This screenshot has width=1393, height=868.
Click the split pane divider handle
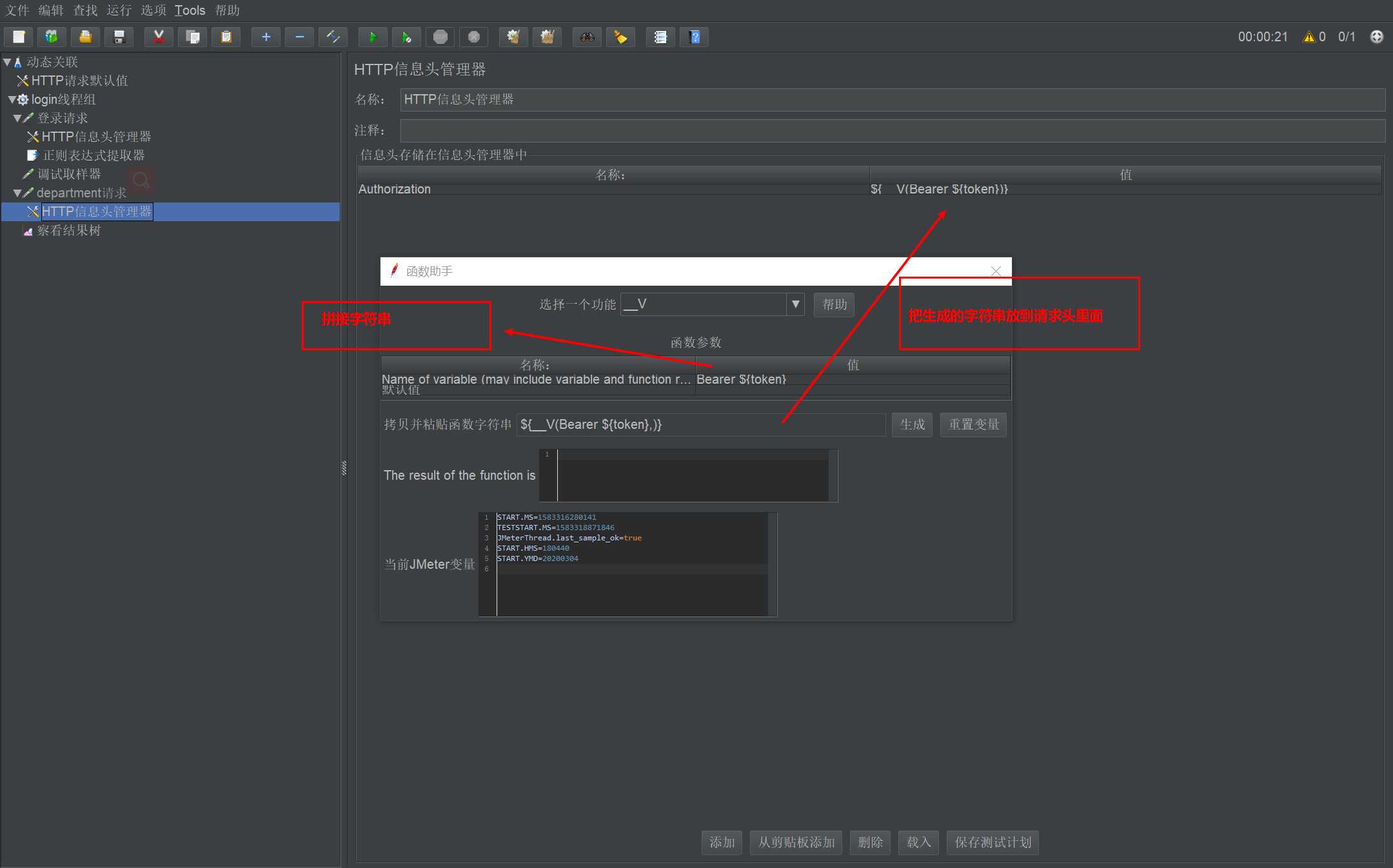tap(344, 468)
